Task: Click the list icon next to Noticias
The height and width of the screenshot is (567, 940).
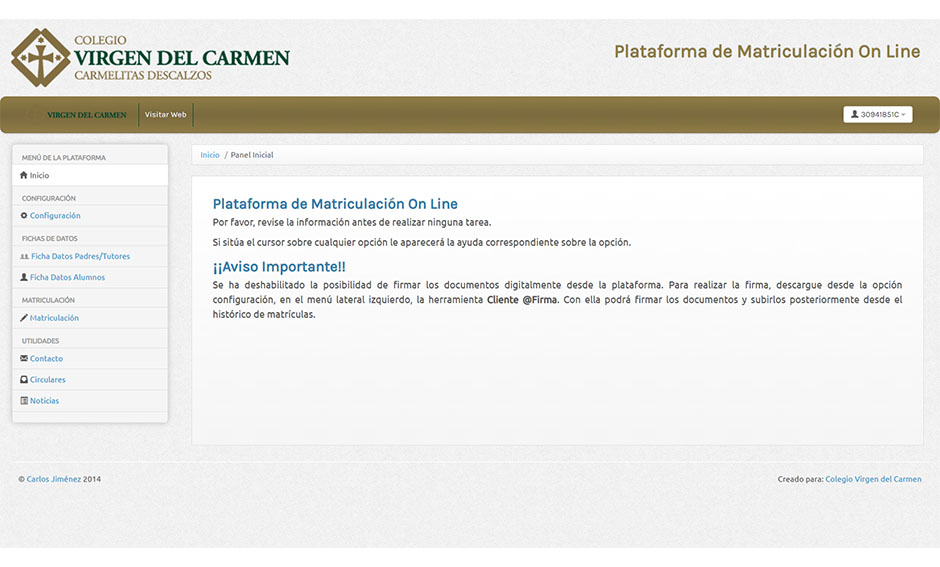Action: coord(24,401)
